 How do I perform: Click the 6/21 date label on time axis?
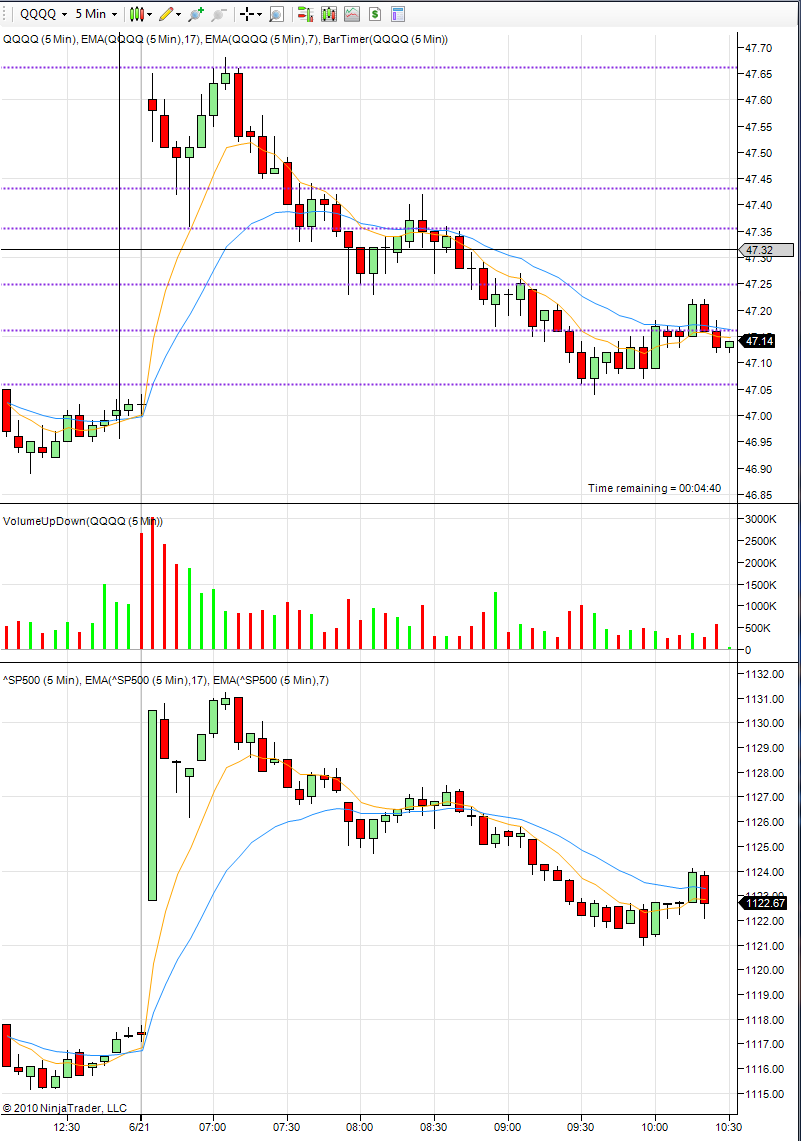coord(140,1126)
